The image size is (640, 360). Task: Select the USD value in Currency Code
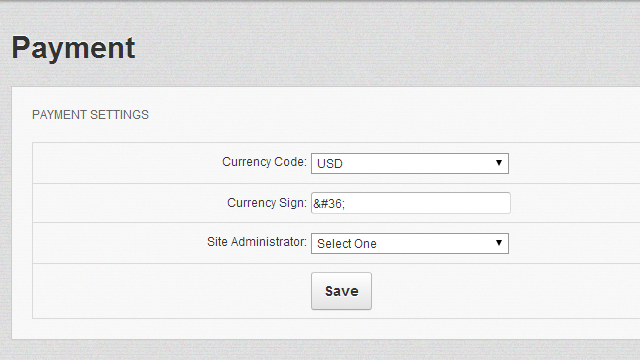330,164
